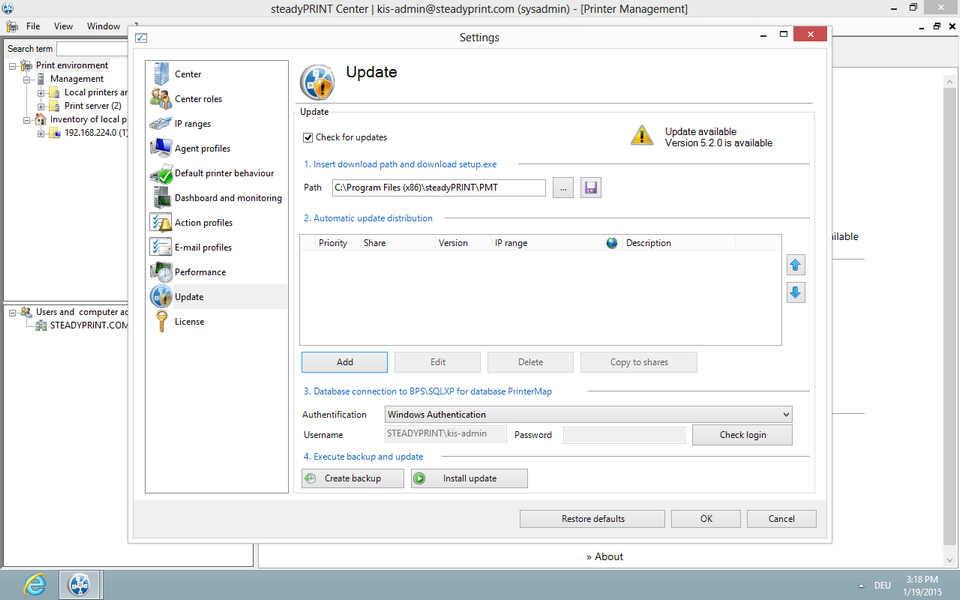Confirm settings with the OK button
Image resolution: width=960 pixels, height=600 pixels.
706,519
